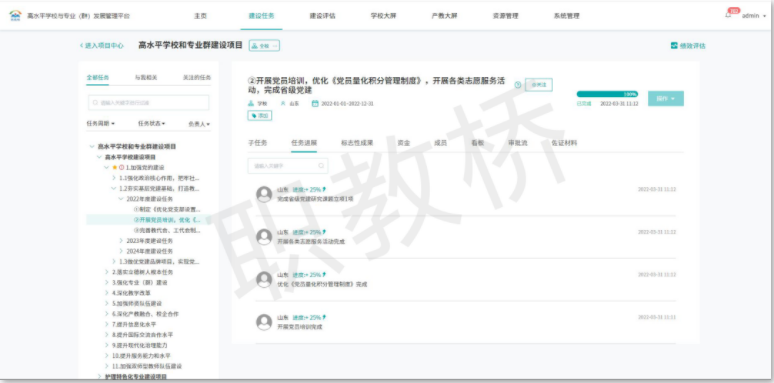Click the avatar beside 优化《党员量化积分管理制度》完成
The height and width of the screenshot is (383, 774).
pos(264,279)
